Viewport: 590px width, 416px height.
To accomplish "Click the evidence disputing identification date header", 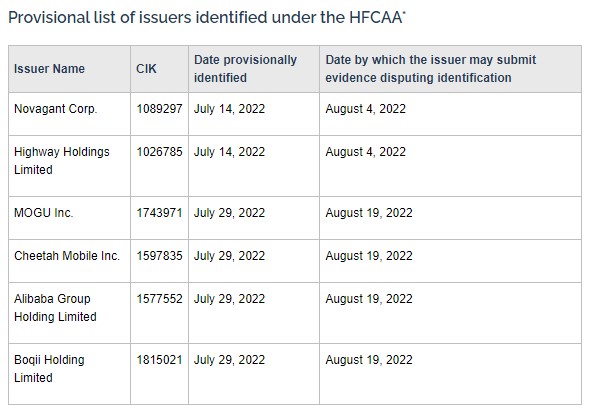I will pos(431,69).
